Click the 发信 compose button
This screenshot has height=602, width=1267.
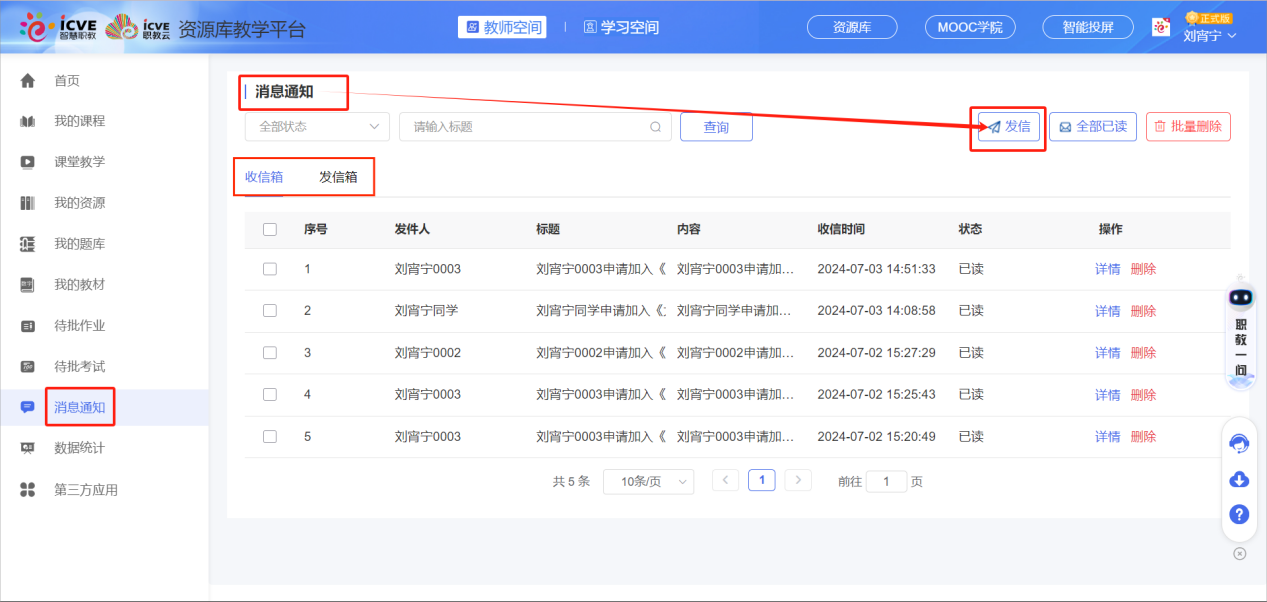coord(1007,127)
